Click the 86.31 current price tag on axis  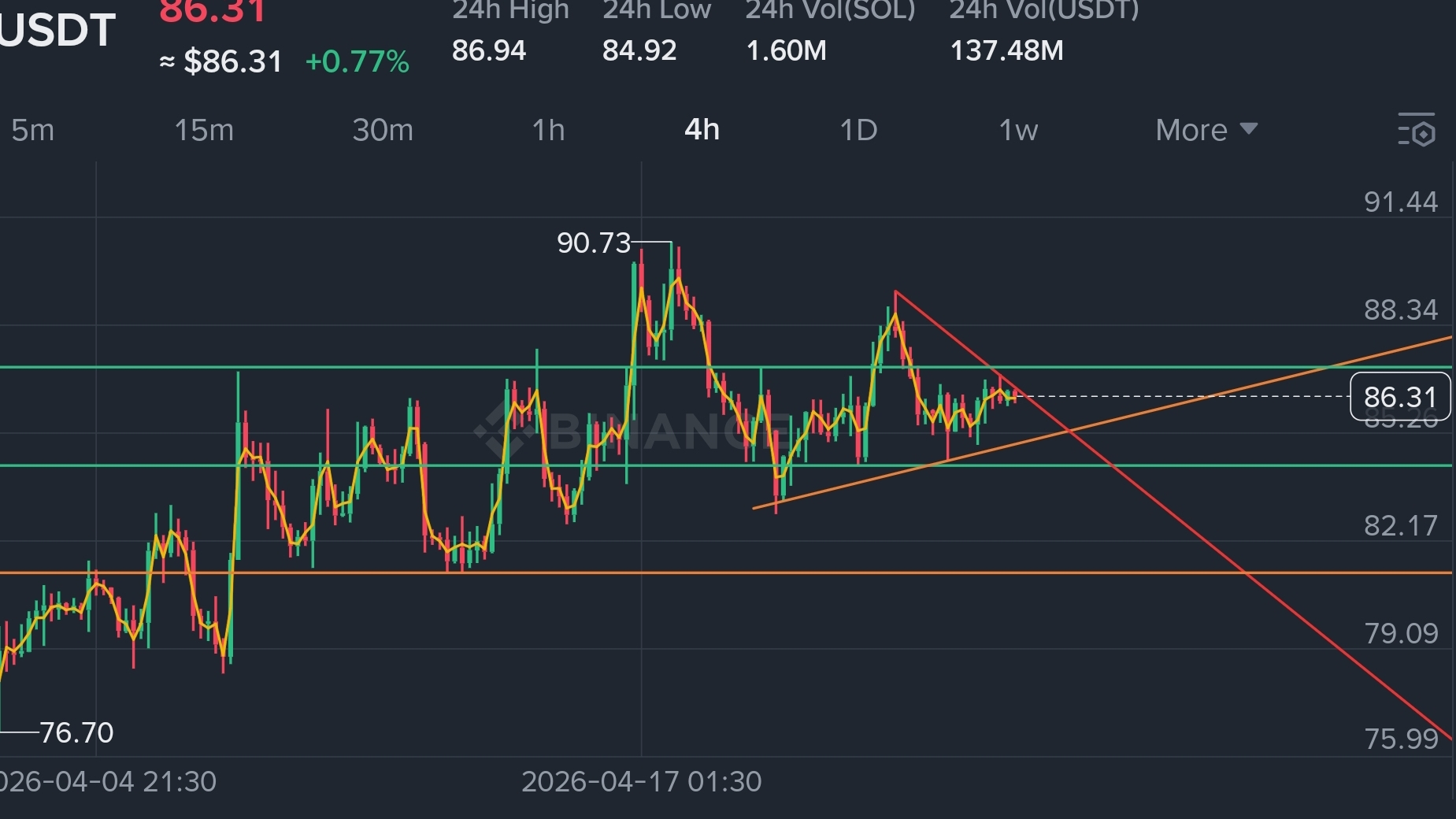point(1400,397)
